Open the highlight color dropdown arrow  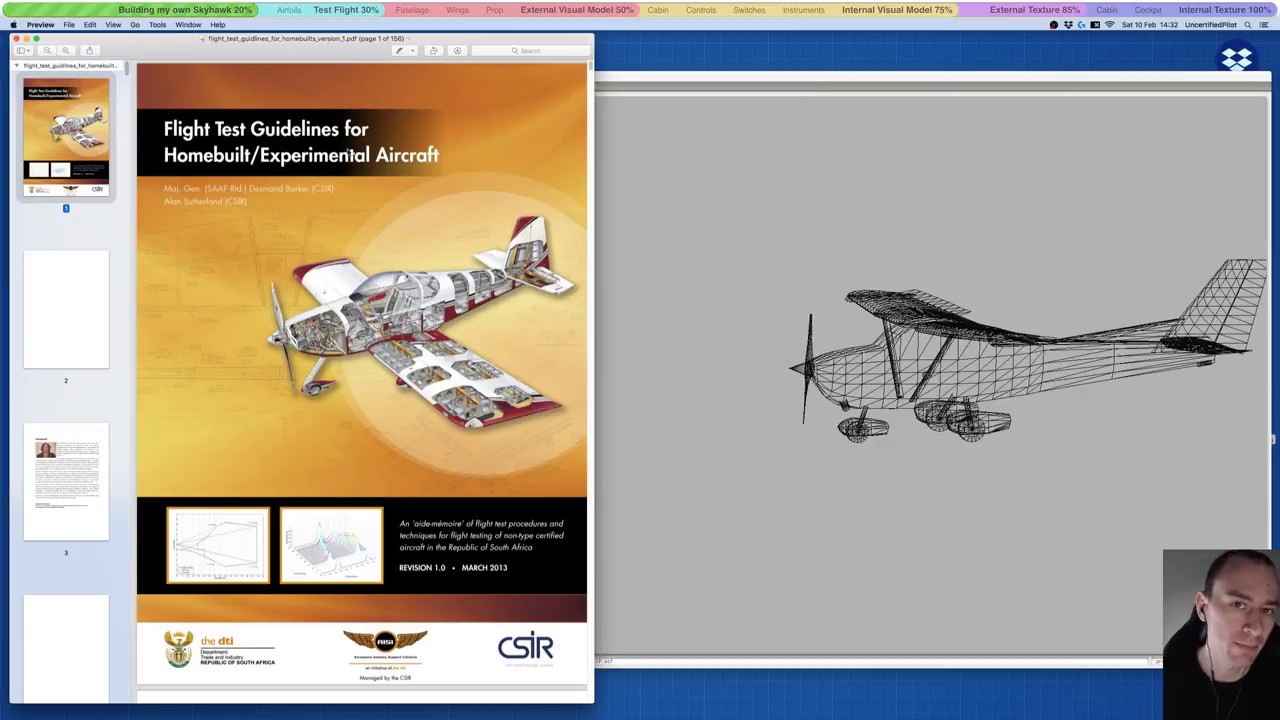pyautogui.click(x=412, y=51)
